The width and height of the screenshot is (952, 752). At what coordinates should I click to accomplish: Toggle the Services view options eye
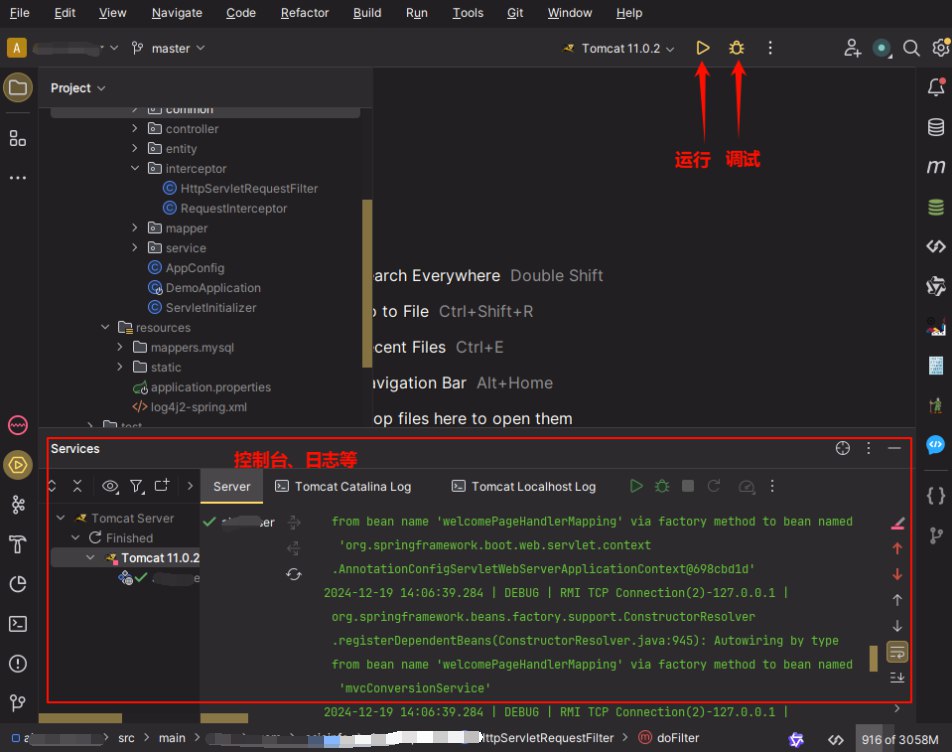110,486
